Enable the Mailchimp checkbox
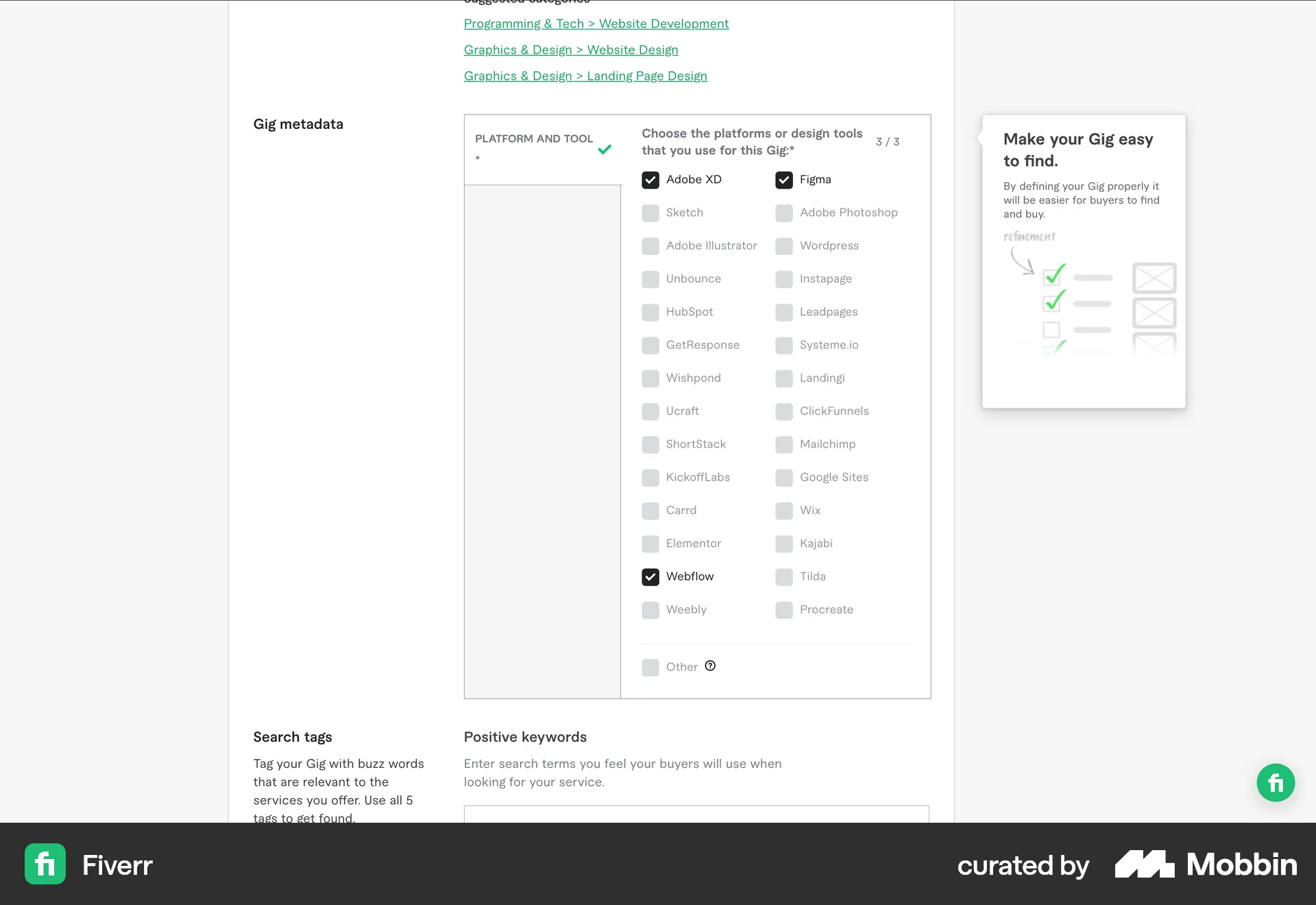The height and width of the screenshot is (905, 1316). pos(783,444)
